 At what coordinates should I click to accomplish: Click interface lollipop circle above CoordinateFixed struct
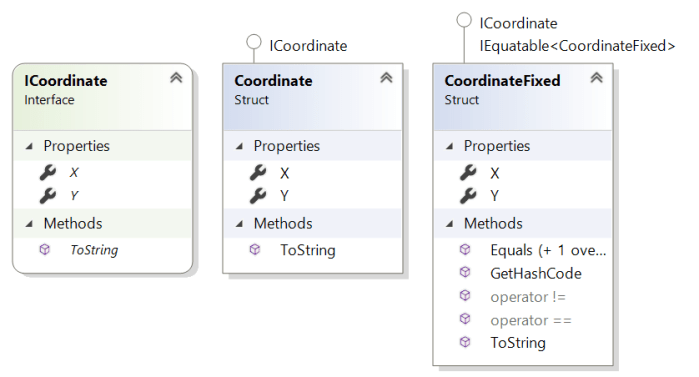pyautogui.click(x=464, y=20)
